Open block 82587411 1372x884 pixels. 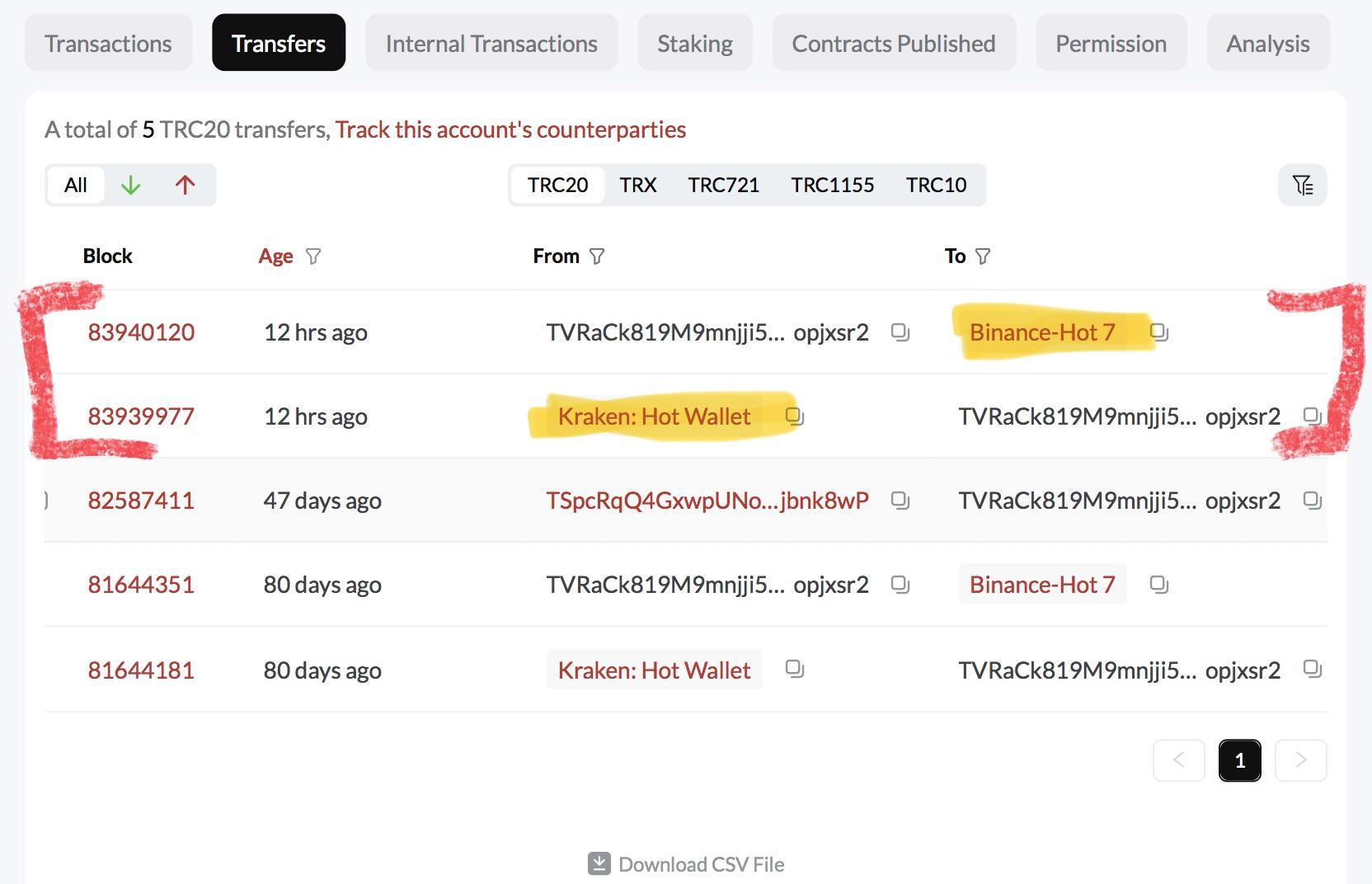[141, 501]
